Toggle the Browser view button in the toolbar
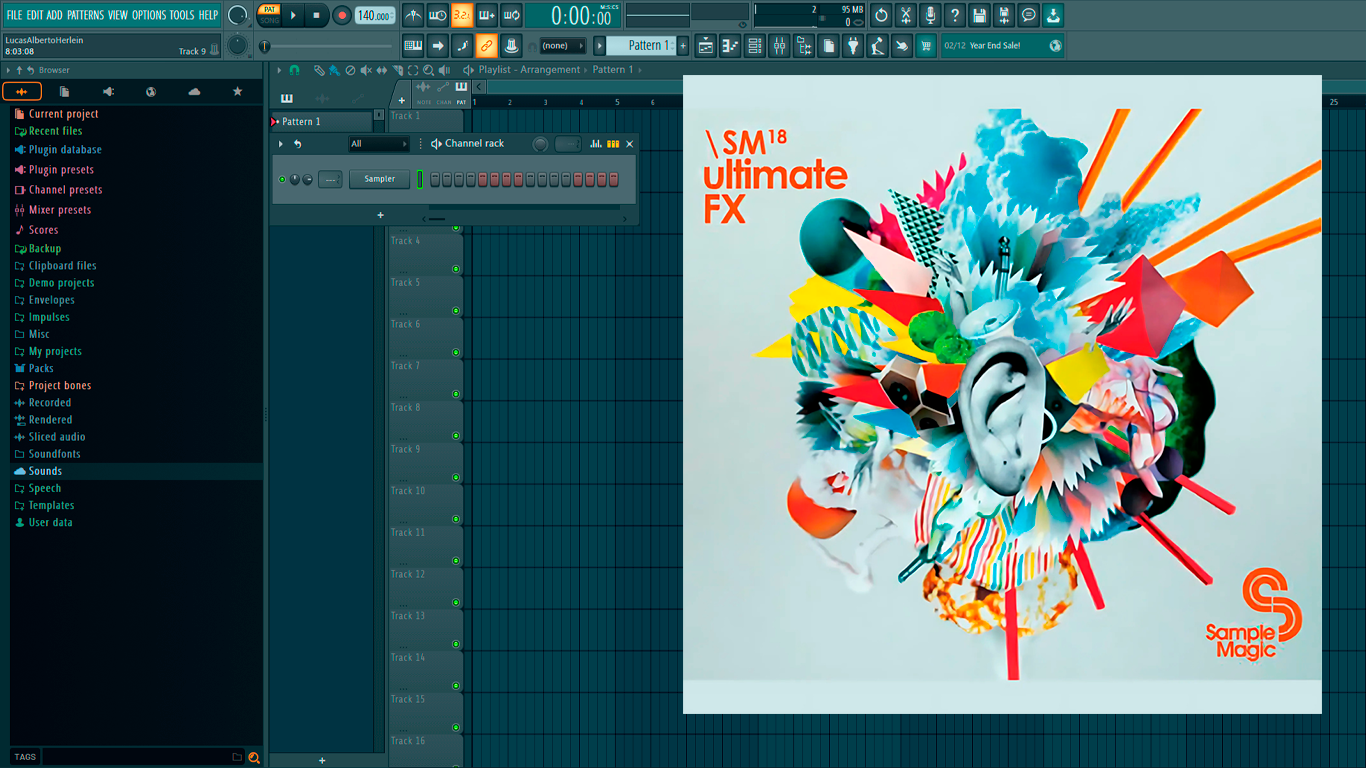Viewport: 1366px width, 768px height. click(x=804, y=45)
